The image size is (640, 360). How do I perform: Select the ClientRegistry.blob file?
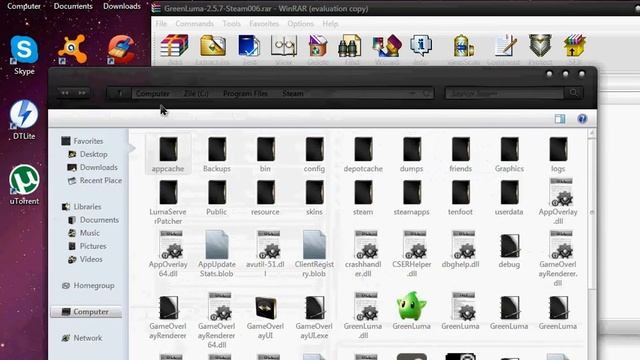point(314,253)
